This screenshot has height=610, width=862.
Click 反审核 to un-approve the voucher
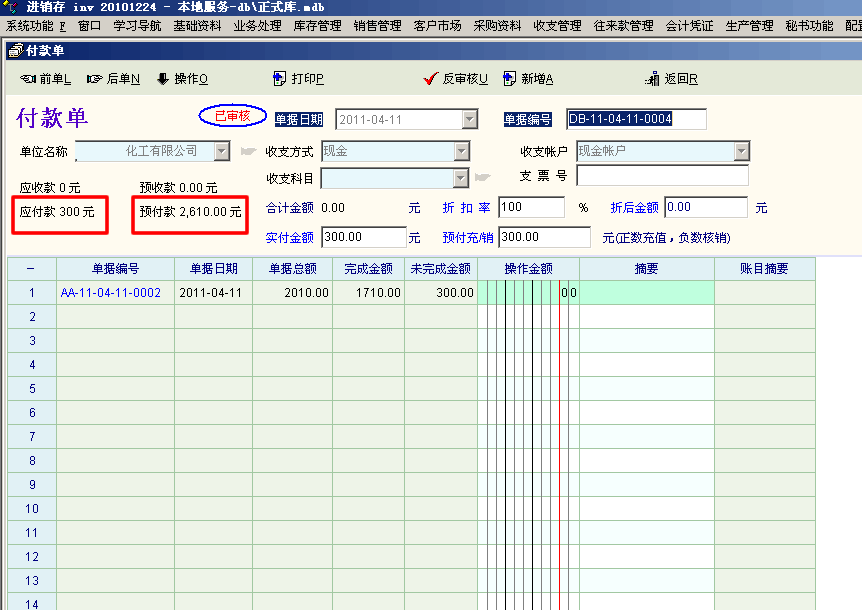pyautogui.click(x=431, y=79)
